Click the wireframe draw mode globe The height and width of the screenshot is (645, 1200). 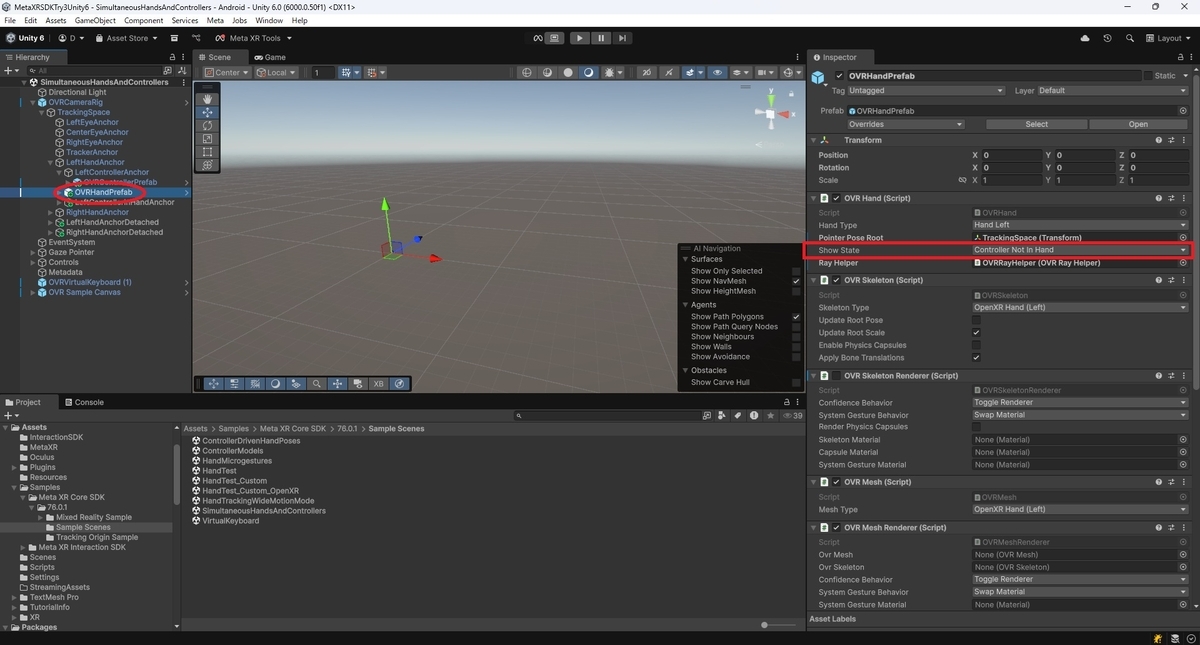pos(527,73)
